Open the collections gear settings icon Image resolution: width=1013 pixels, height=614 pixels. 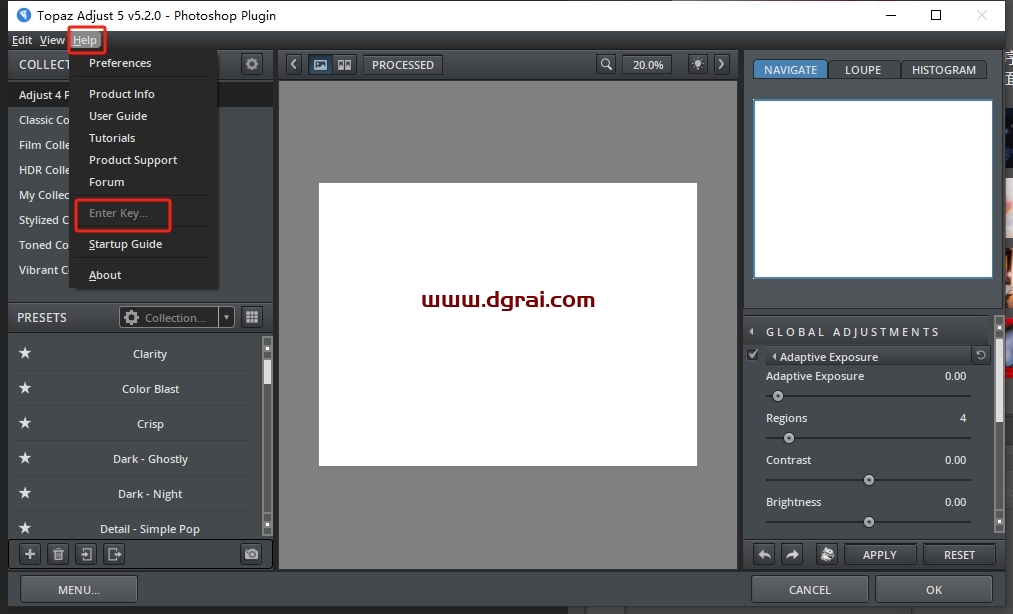[252, 64]
